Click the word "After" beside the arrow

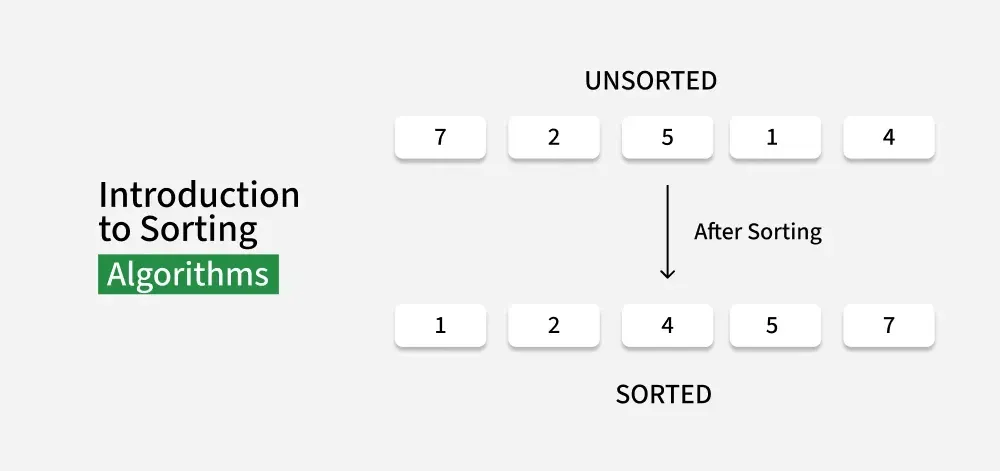(x=716, y=232)
